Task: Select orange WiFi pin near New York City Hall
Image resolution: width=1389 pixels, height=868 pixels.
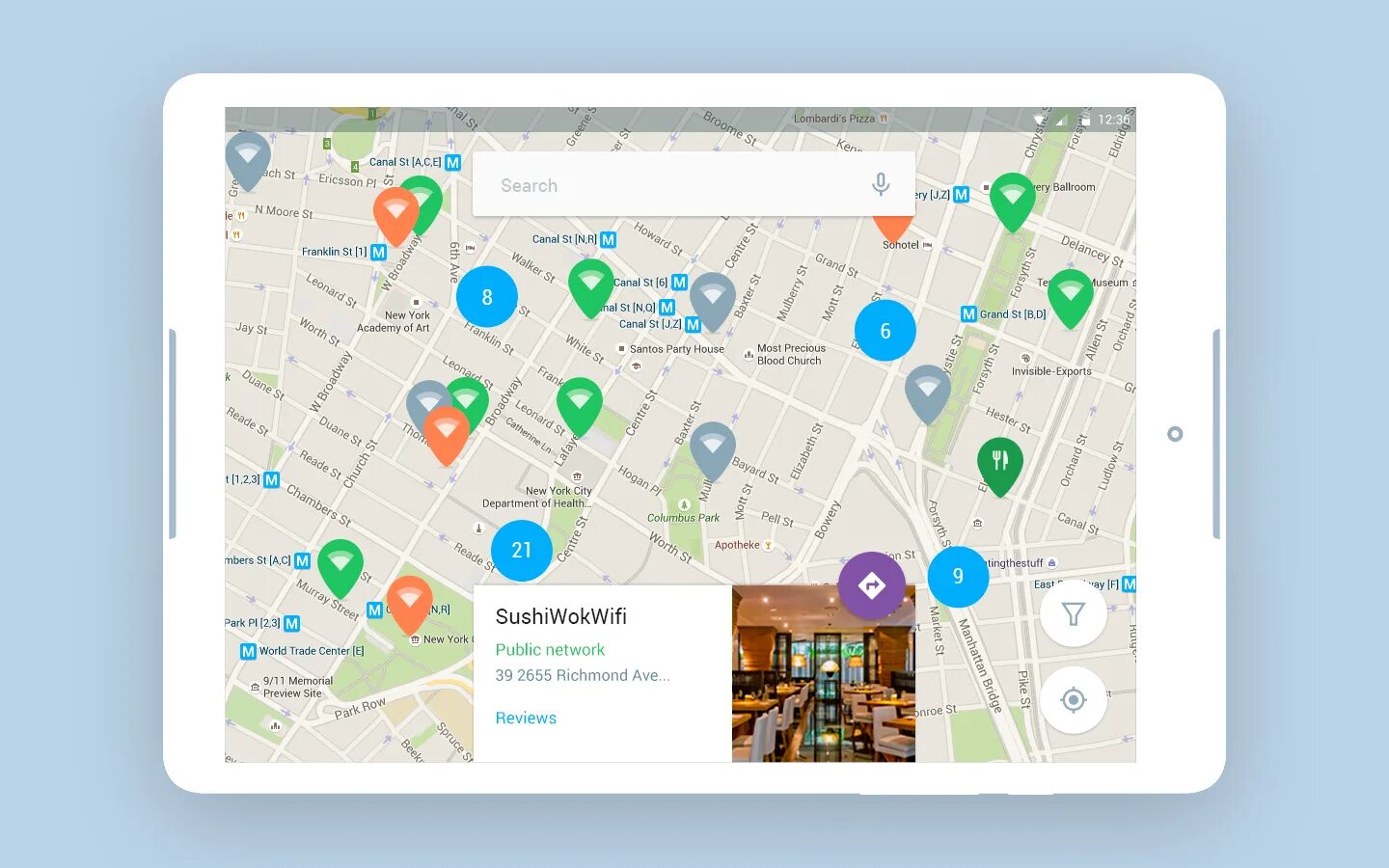Action: (x=410, y=604)
